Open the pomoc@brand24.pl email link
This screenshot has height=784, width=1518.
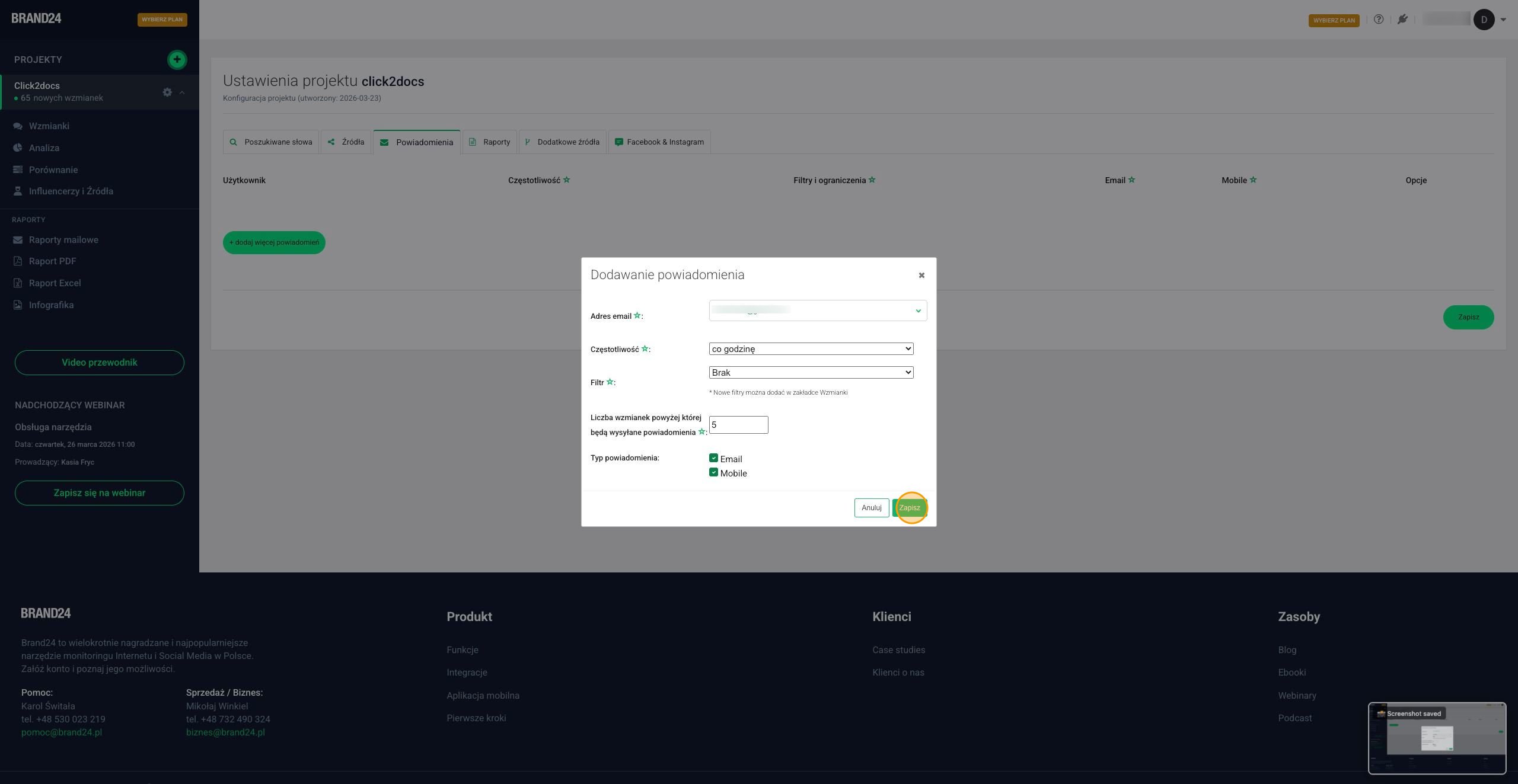pyautogui.click(x=62, y=732)
